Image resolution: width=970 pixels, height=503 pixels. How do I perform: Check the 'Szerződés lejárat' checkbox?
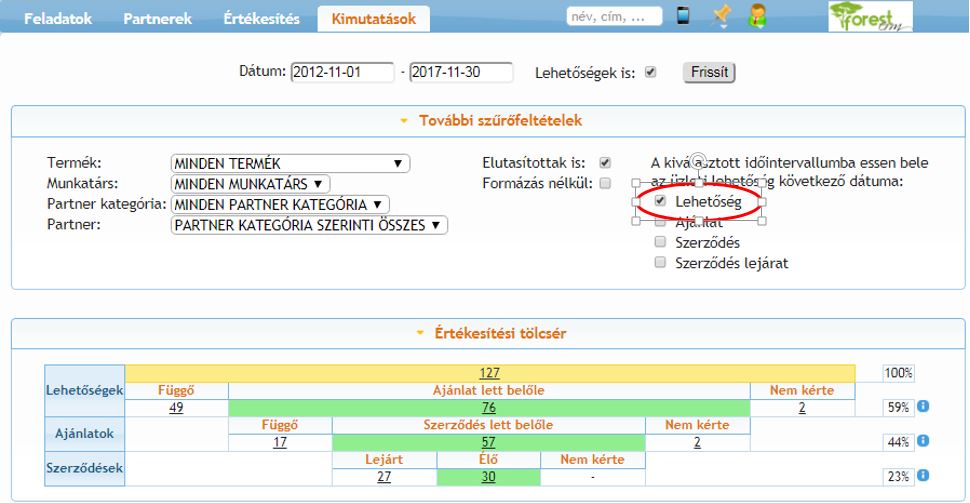click(660, 263)
